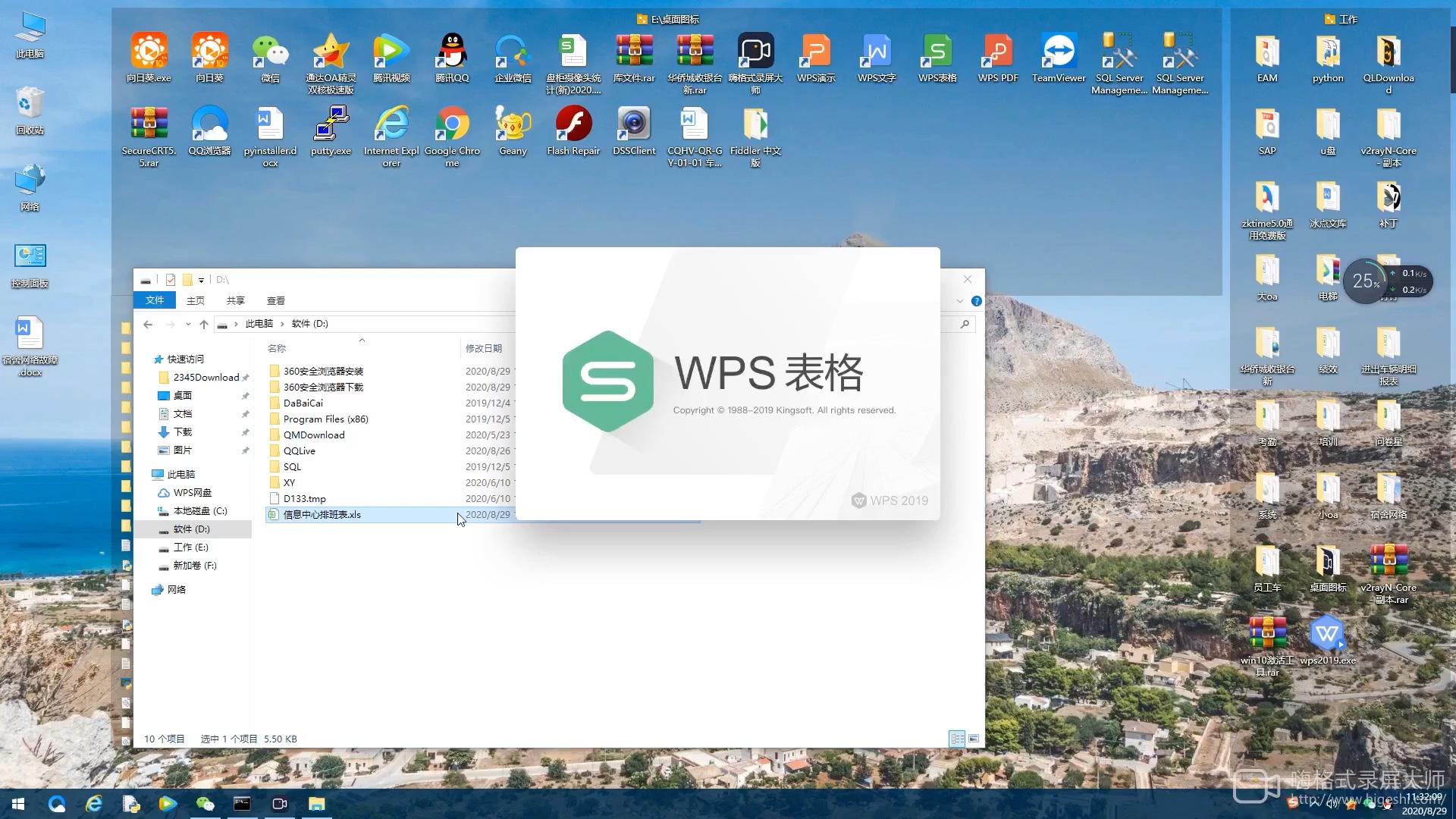
Task: Select the SecureCRT5.5.rar desktop file
Action: coord(149,138)
